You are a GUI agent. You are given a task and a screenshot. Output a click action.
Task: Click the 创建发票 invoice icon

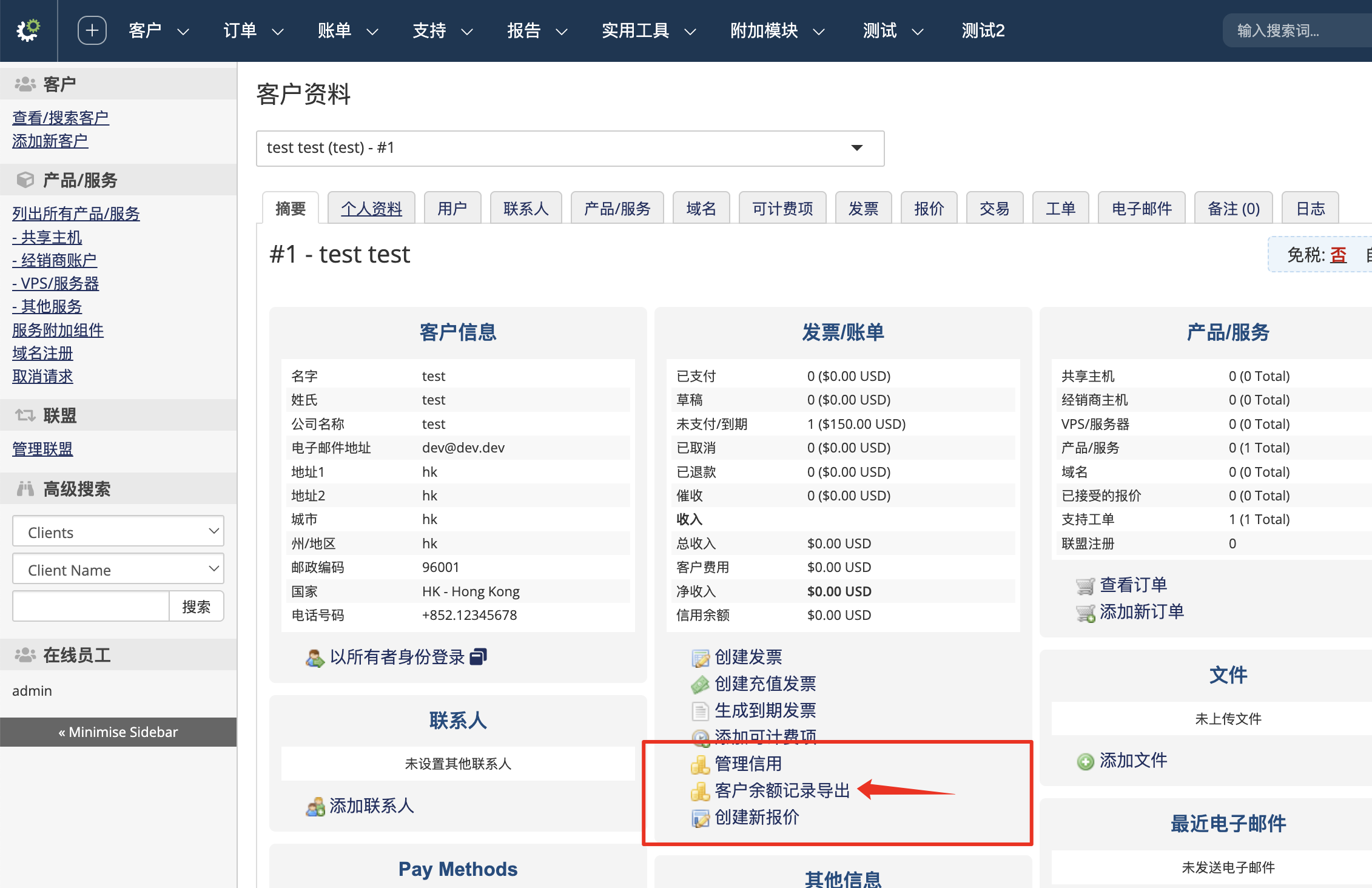click(x=700, y=658)
